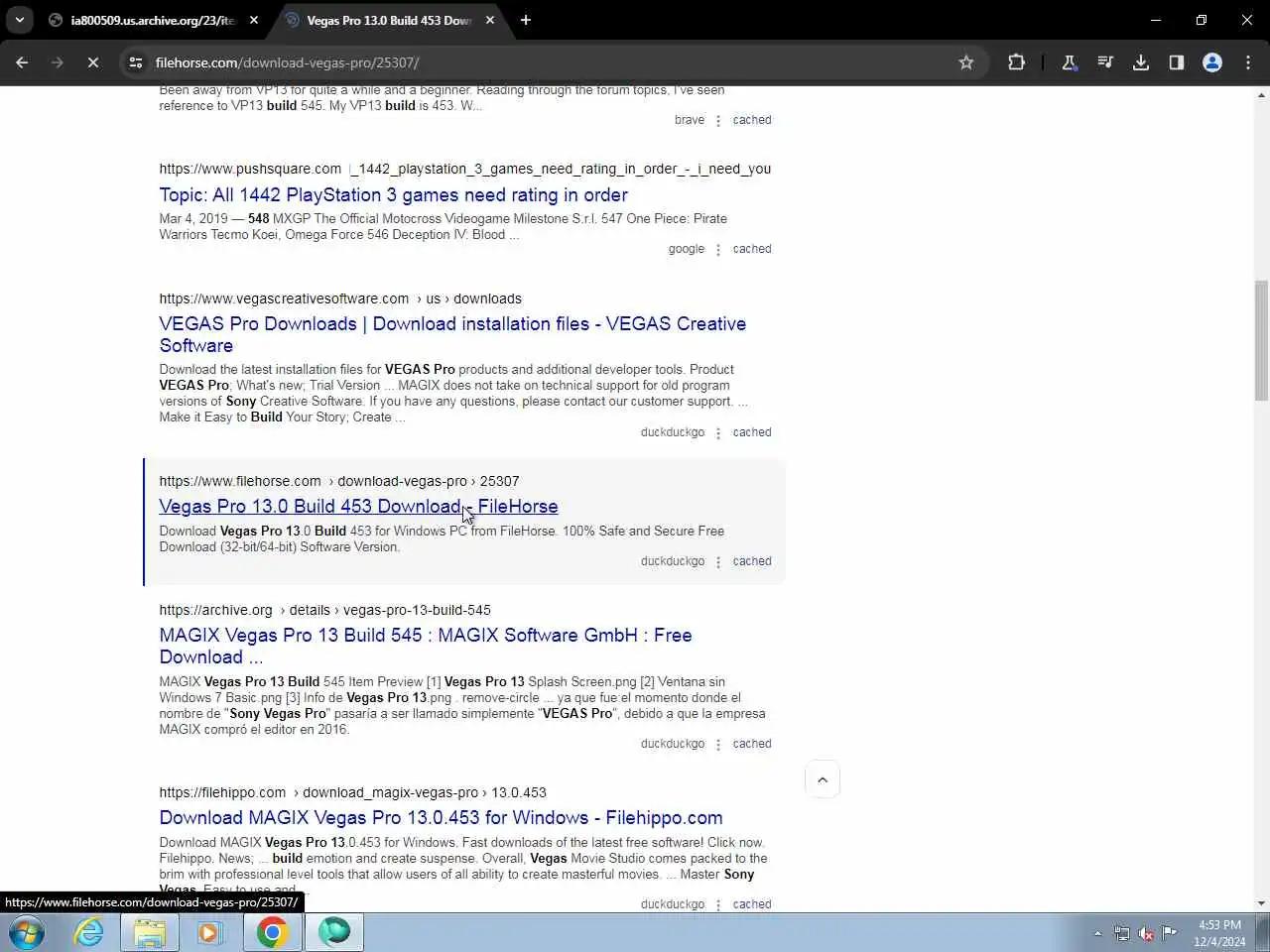Click the back-to-top arrow button
This screenshot has height=952, width=1270.
(x=823, y=779)
